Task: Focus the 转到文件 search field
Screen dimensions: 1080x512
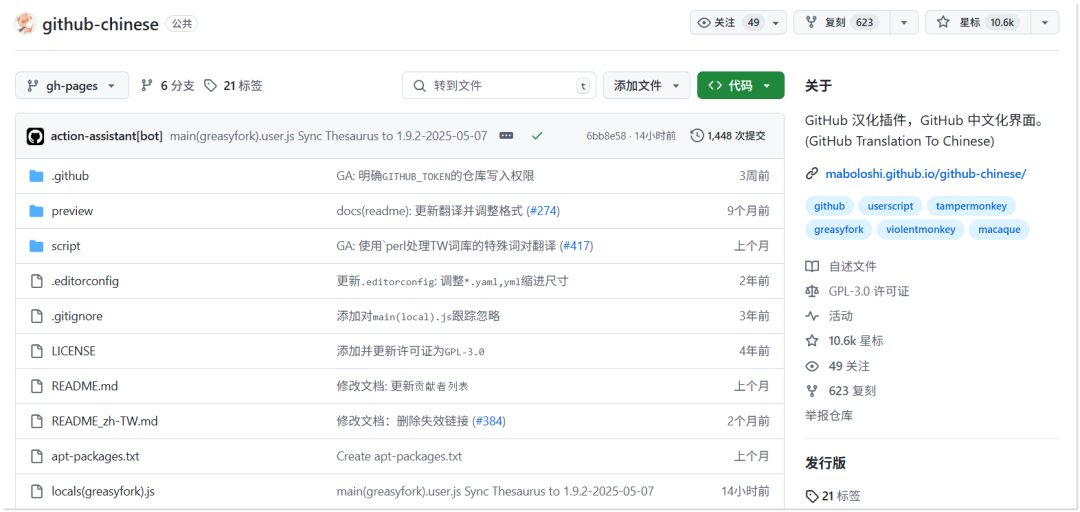Action: tap(500, 86)
